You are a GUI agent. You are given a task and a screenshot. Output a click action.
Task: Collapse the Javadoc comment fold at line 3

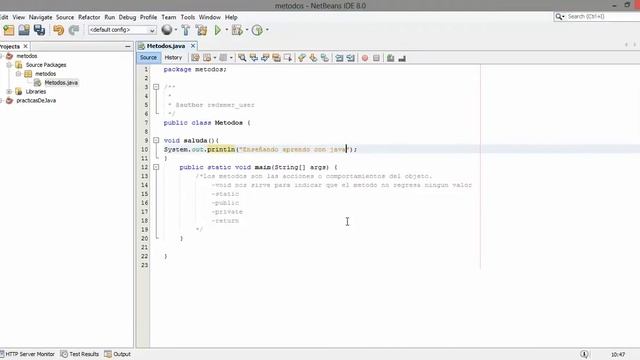click(156, 87)
